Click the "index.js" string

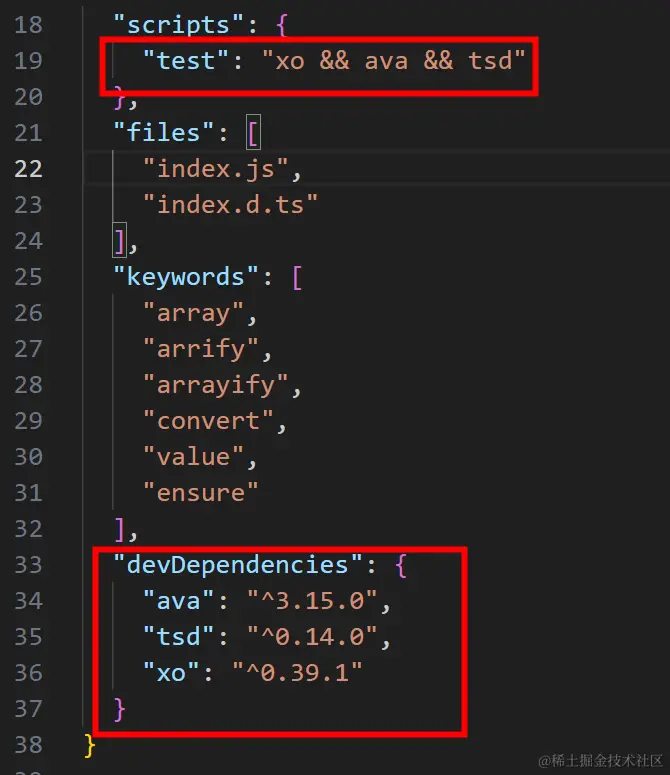(x=215, y=169)
